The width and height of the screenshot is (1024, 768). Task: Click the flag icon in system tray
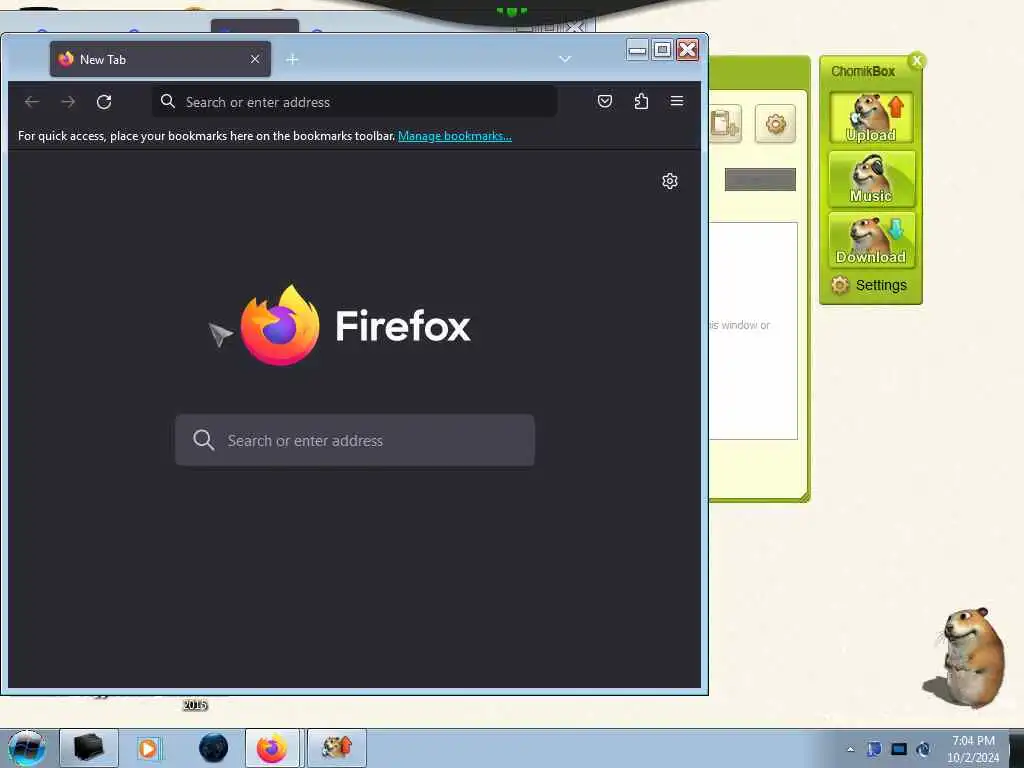pyautogui.click(x=874, y=750)
